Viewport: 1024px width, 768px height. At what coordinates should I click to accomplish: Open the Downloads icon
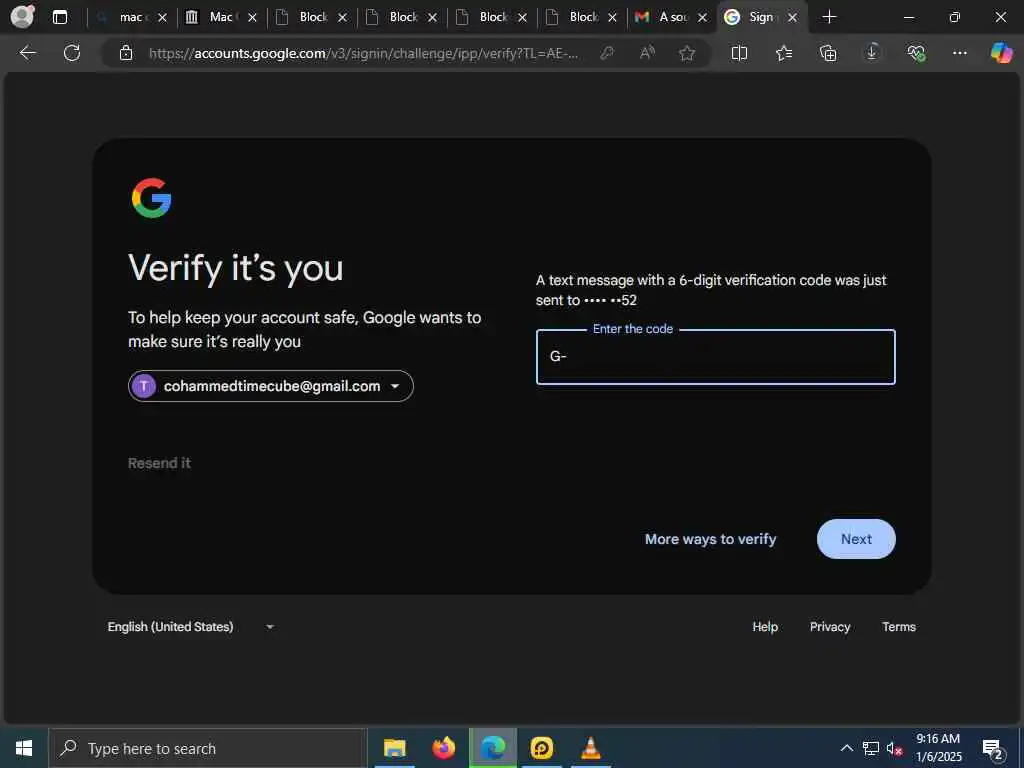tap(872, 53)
